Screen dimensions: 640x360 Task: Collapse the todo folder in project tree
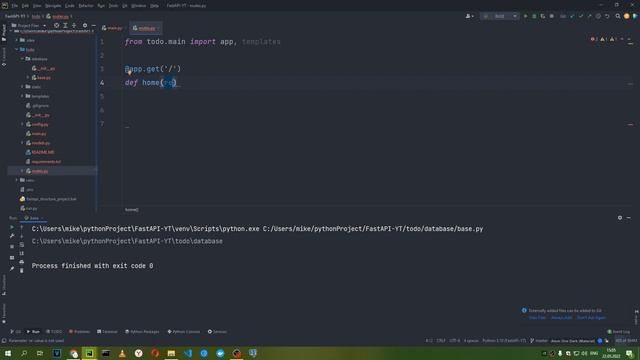(x=17, y=49)
